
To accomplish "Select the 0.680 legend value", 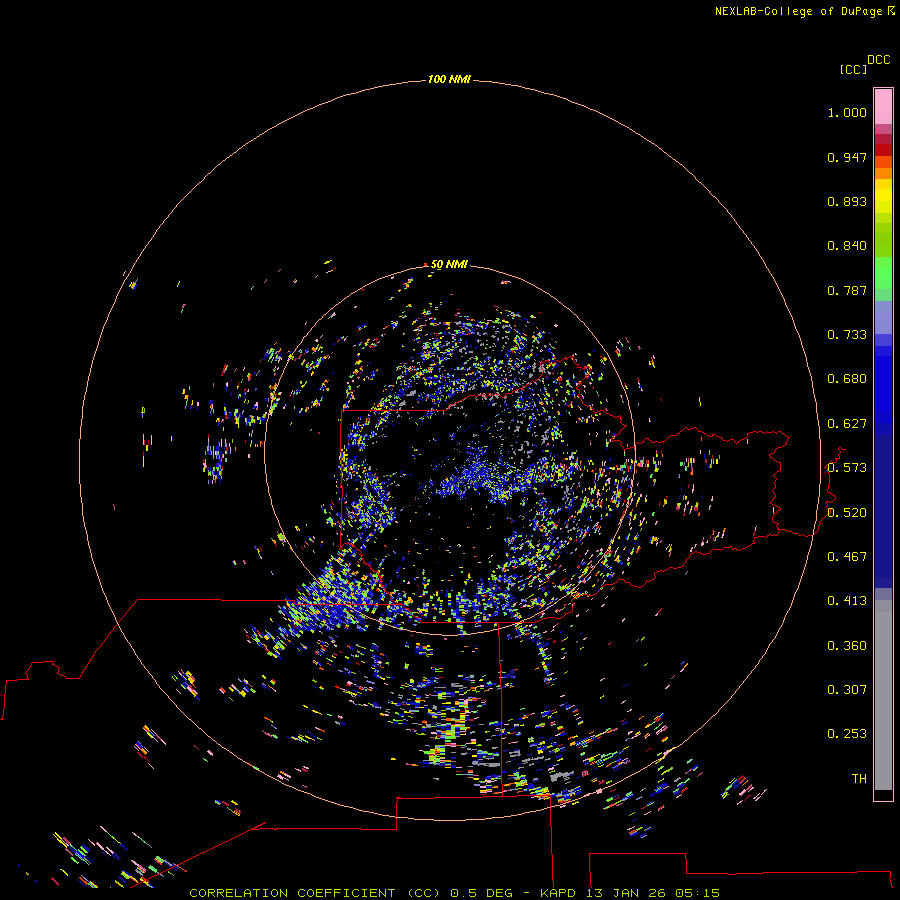I will [x=847, y=379].
